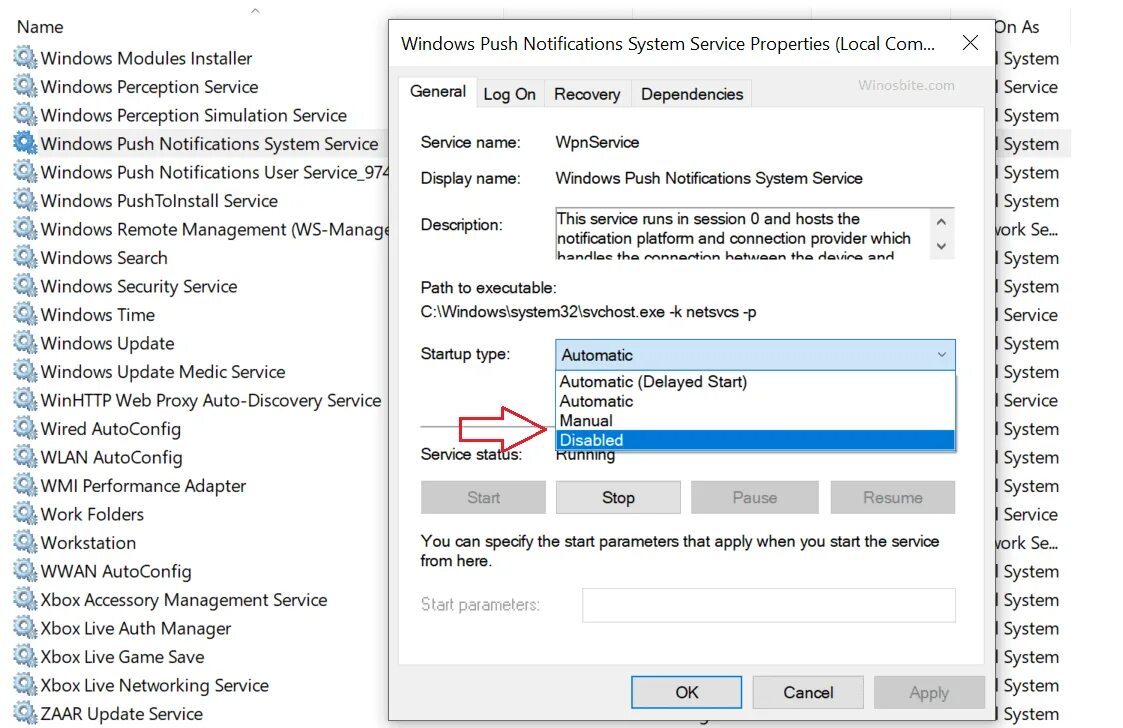Click gear icon beside WWAN AutoConfig

coord(25,570)
